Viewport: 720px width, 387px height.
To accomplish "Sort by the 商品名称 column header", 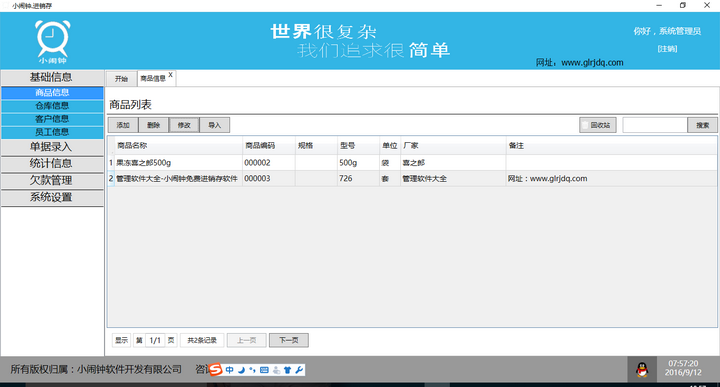I will 179,146.
